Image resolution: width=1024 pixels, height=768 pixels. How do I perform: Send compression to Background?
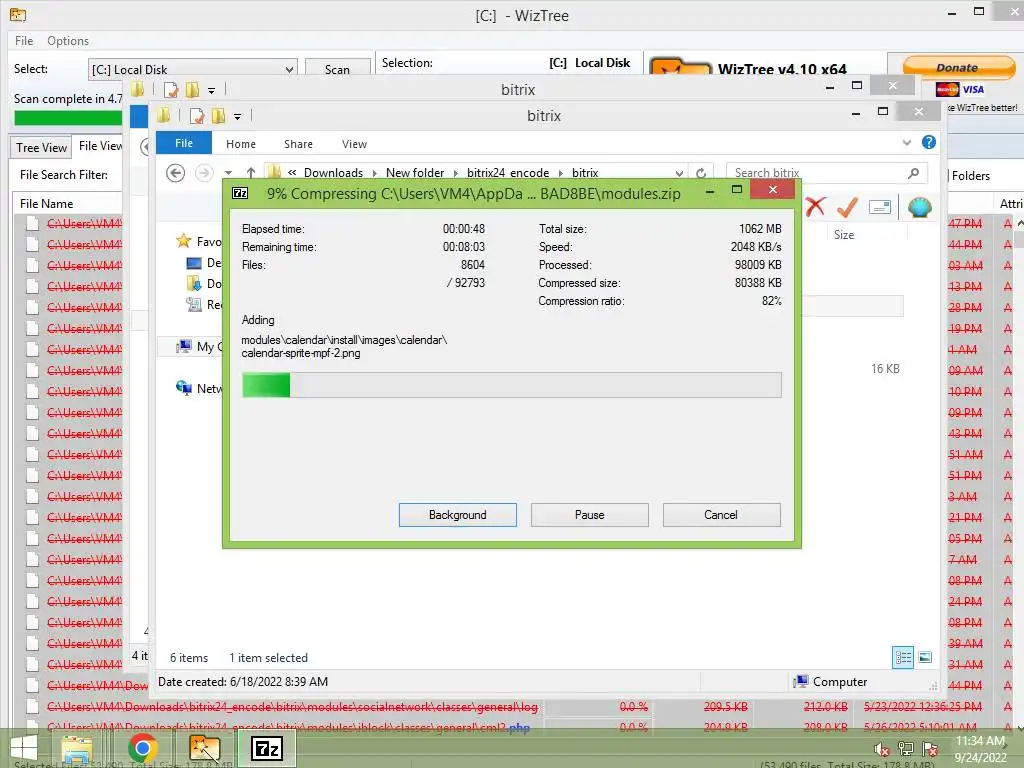pyautogui.click(x=458, y=515)
